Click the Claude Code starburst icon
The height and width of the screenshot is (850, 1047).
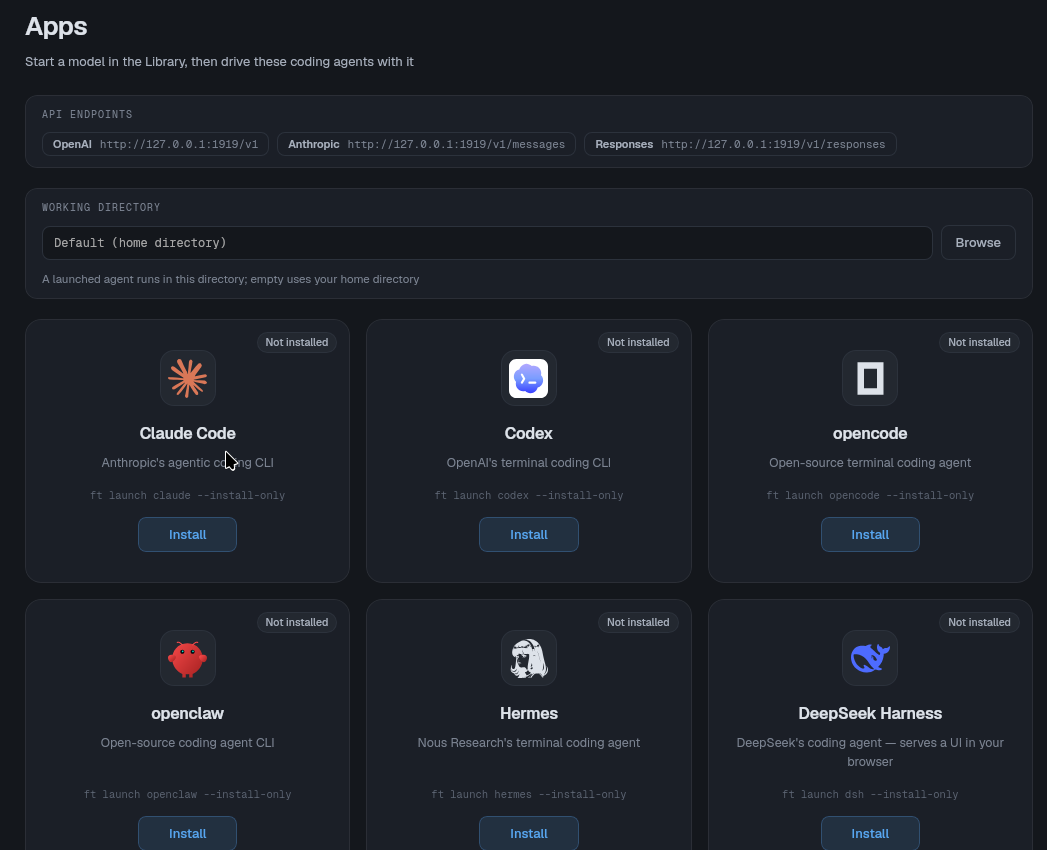click(188, 378)
